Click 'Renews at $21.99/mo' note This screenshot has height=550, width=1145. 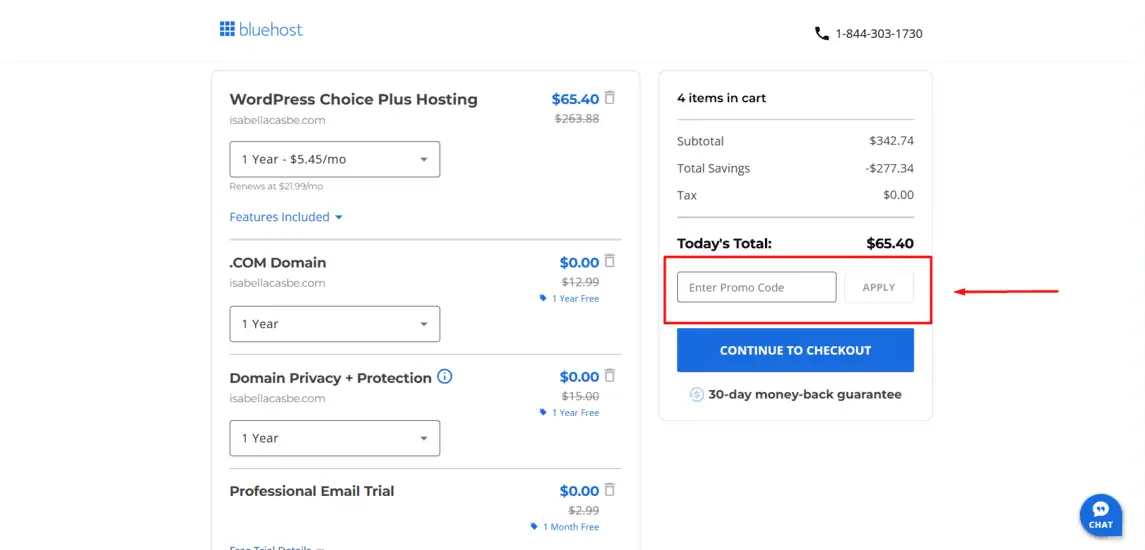[276, 186]
